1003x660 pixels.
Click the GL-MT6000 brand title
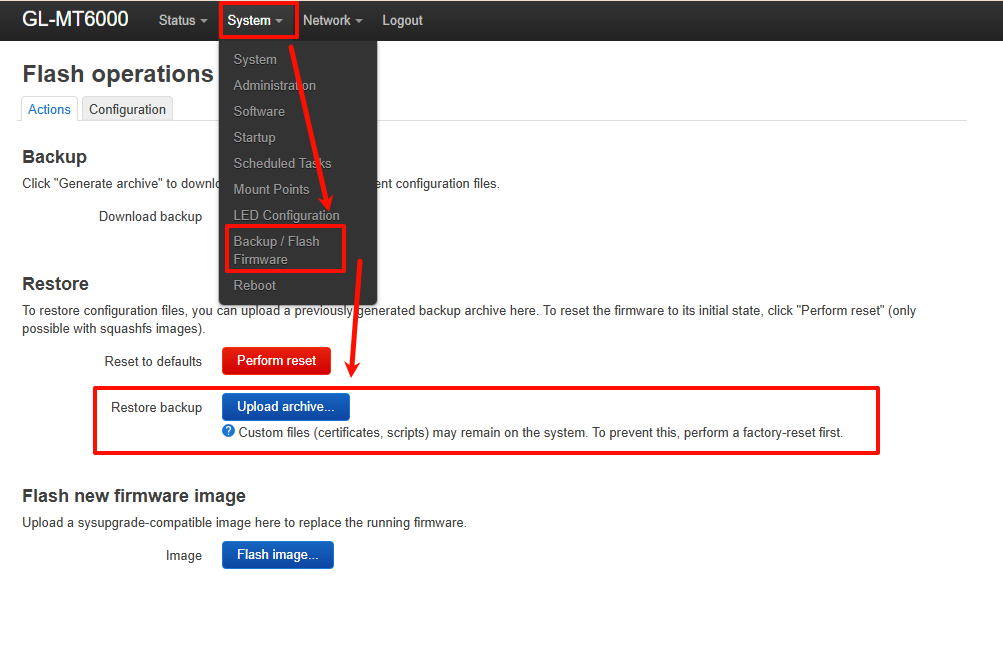point(75,20)
